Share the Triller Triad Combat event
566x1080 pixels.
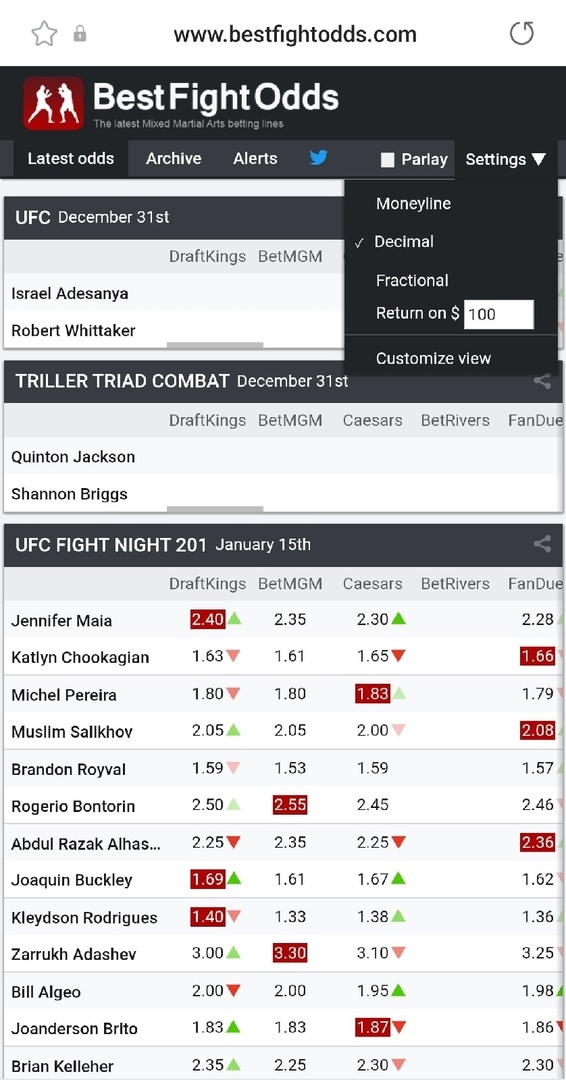542,381
